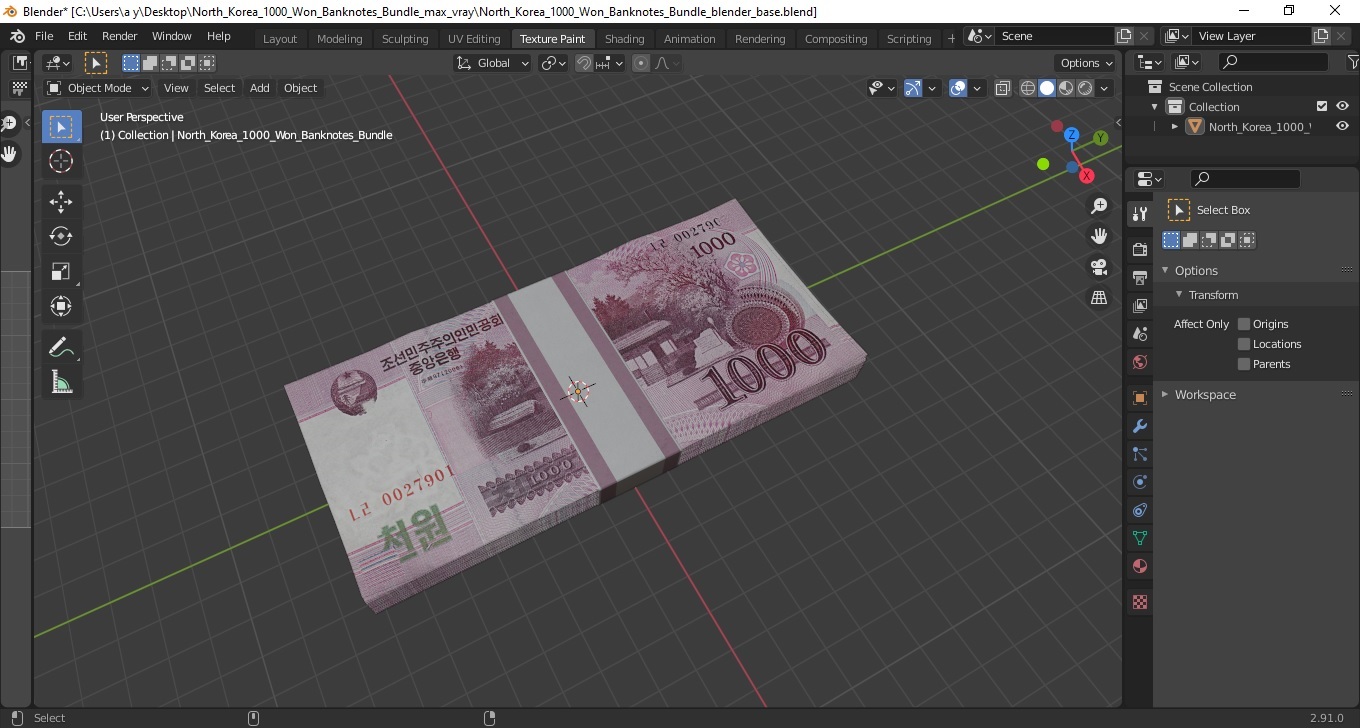Collapse the Transform subpanel
1360x728 pixels.
point(1179,295)
